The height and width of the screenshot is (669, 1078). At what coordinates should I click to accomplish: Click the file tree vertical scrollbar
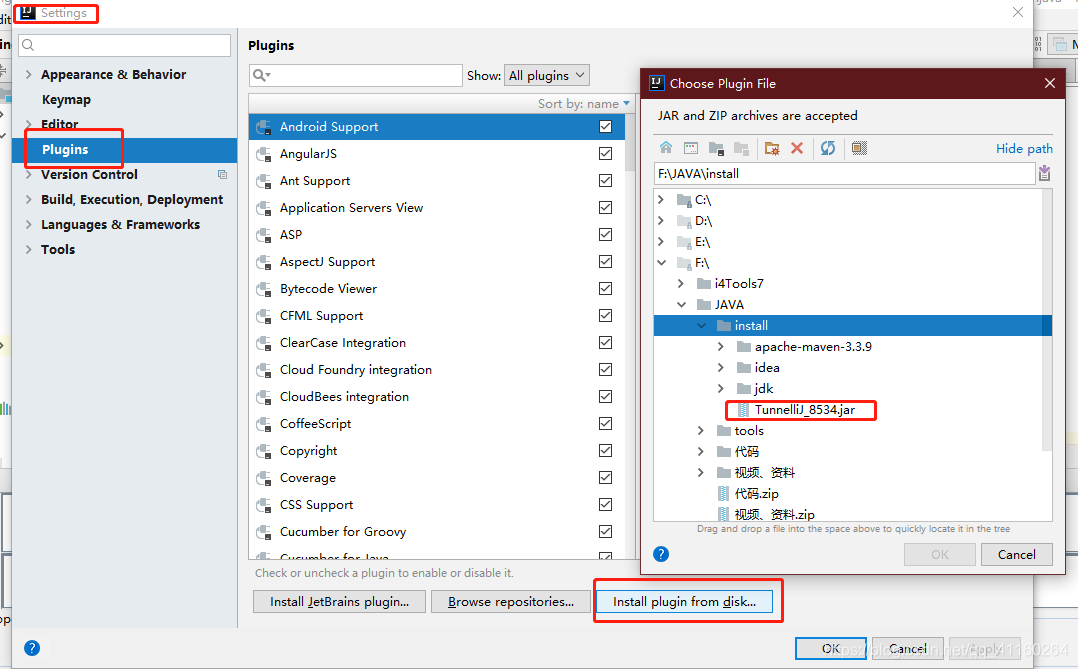(1047, 320)
